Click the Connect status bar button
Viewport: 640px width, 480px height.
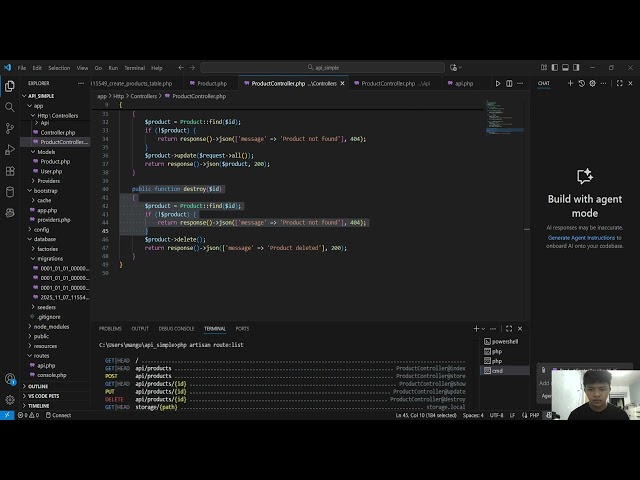[58, 415]
